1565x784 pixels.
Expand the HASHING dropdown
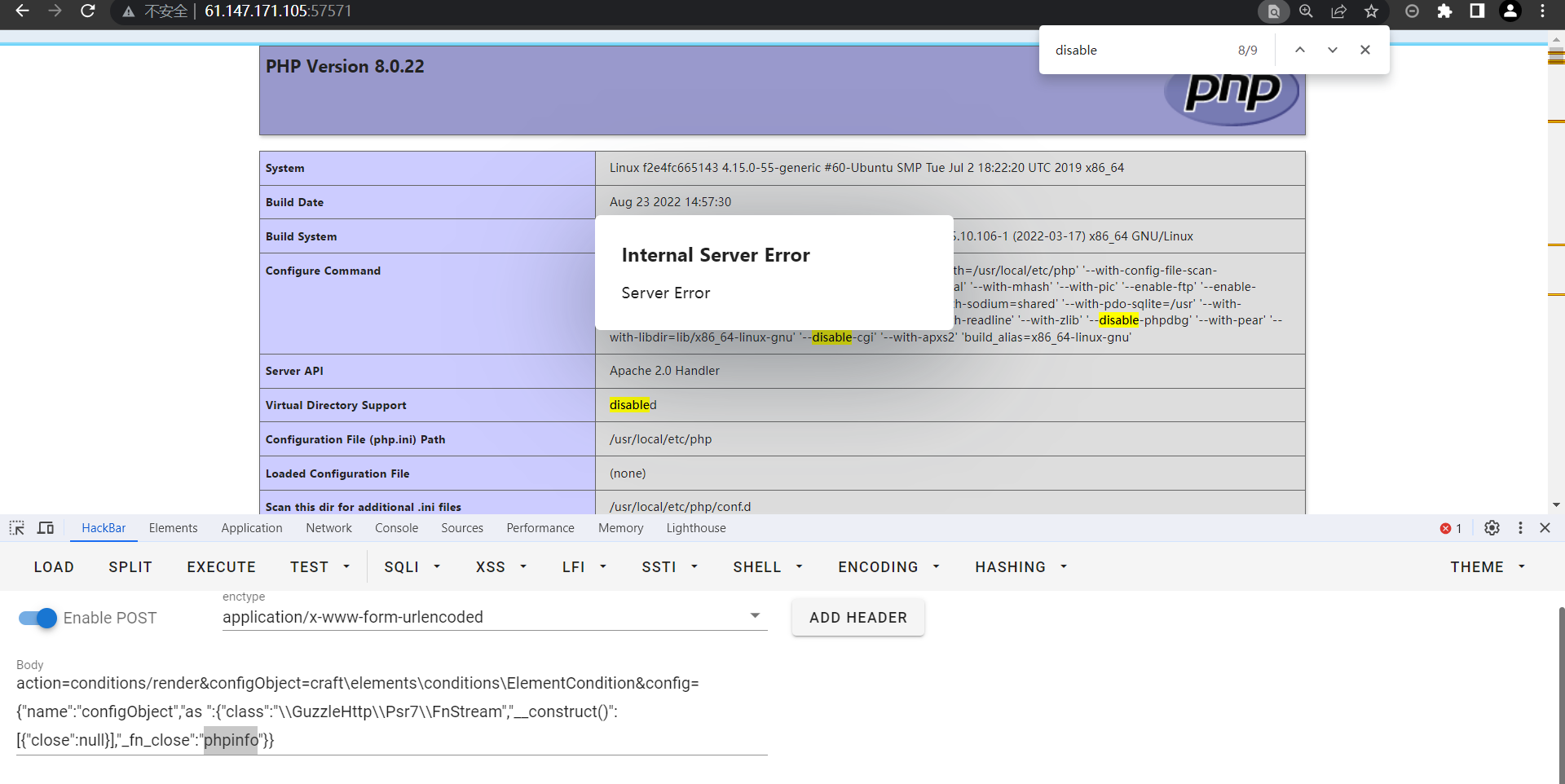1021,567
